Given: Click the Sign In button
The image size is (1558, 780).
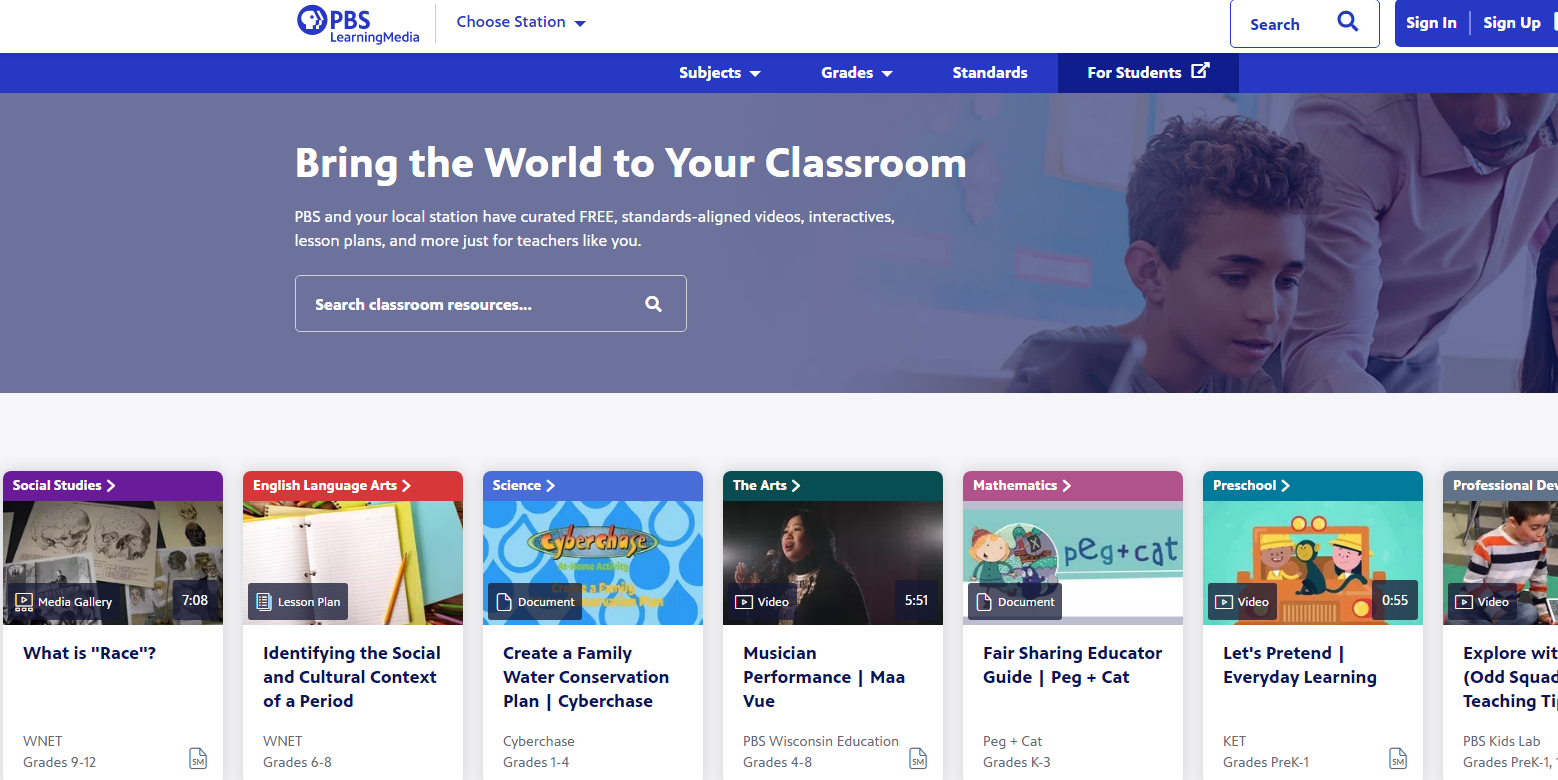Looking at the screenshot, I should coord(1430,23).
